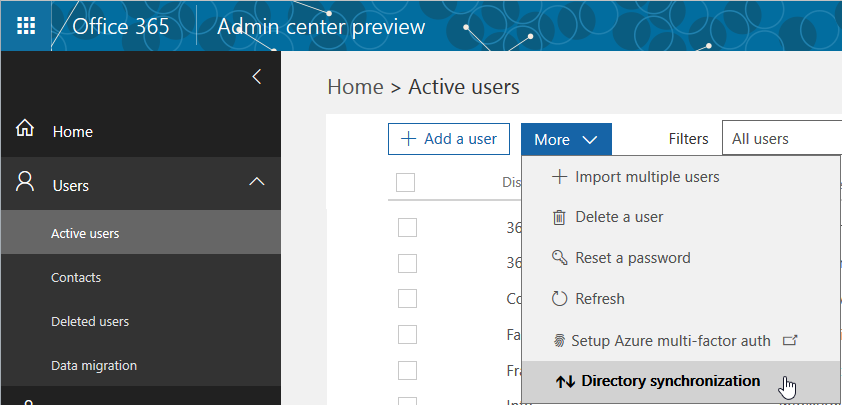Click the Add a user button

coord(449,139)
